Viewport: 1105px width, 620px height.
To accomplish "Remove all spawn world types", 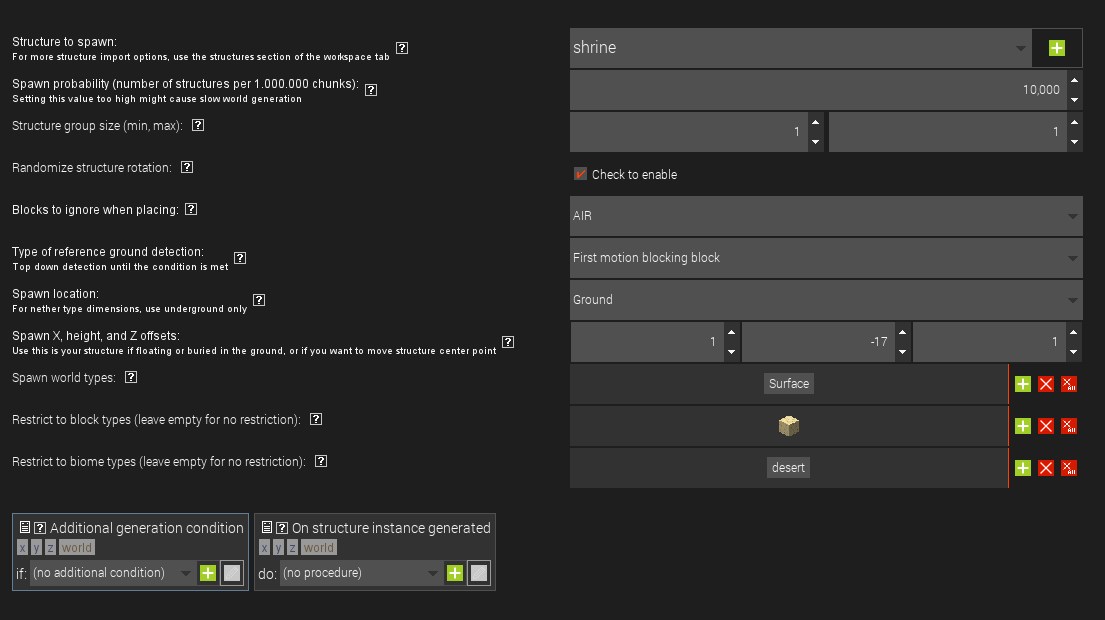I will 1069,384.
